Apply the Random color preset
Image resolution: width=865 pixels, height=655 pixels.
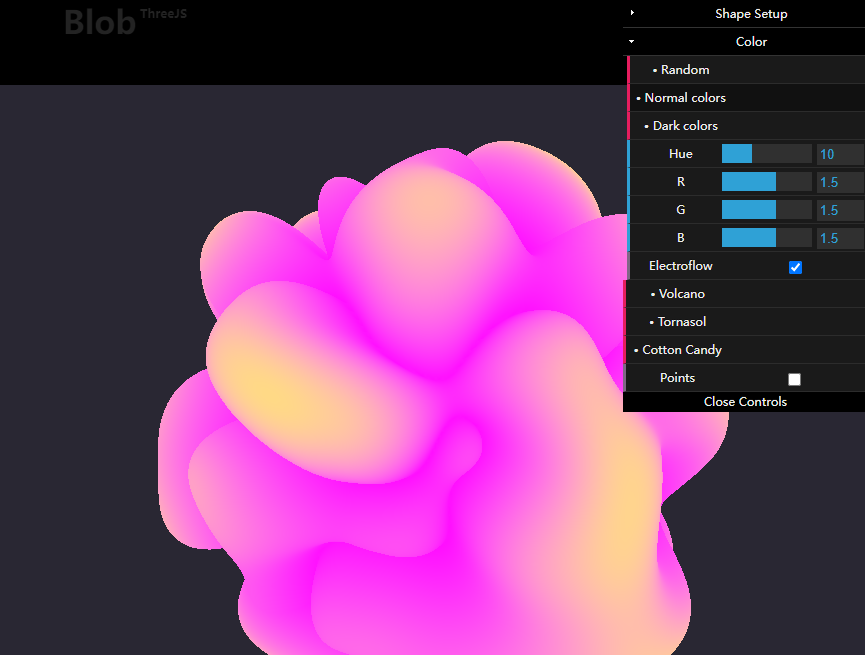(x=684, y=70)
